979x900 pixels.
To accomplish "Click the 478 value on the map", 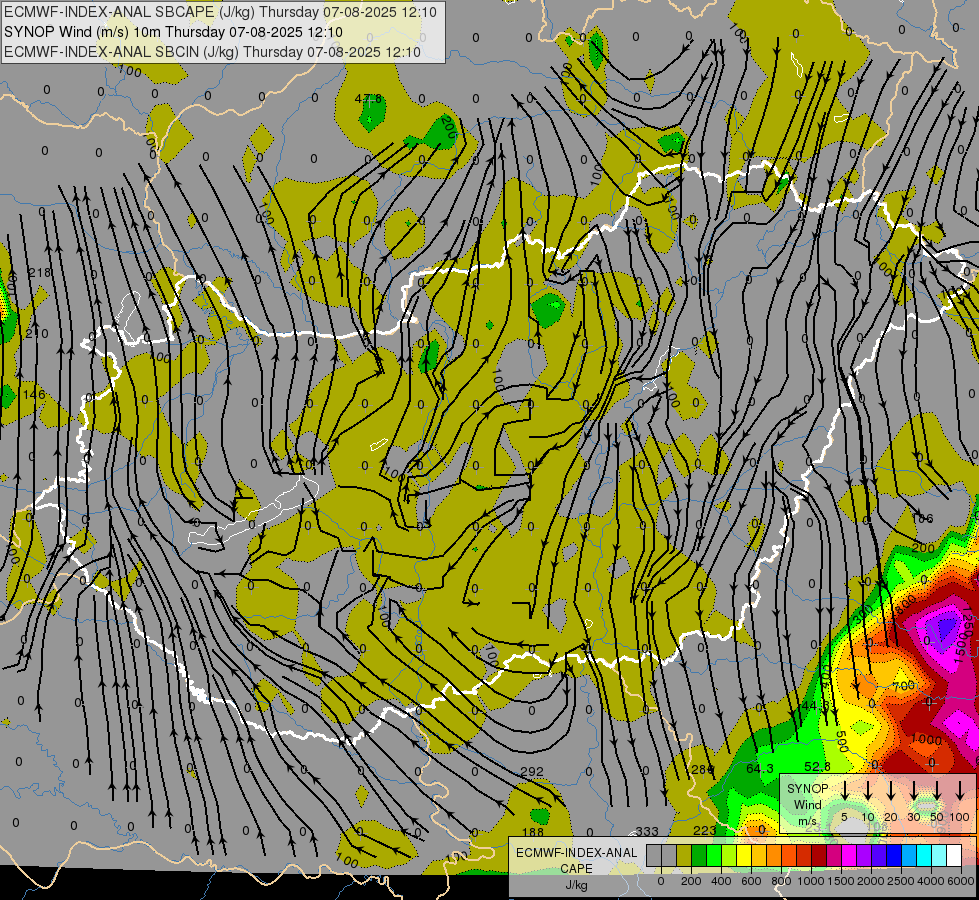I will [368, 99].
